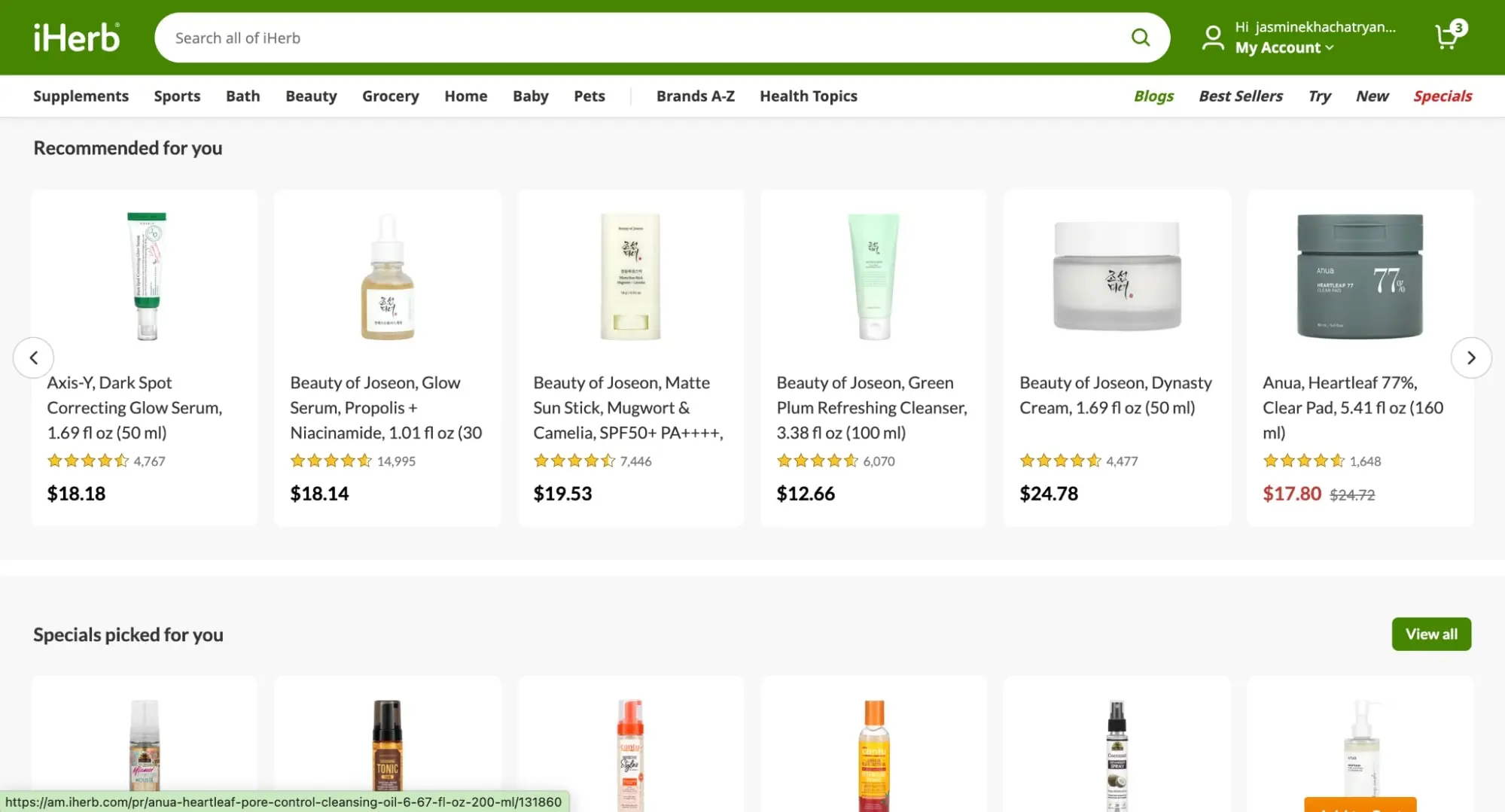Open Green Plum Refreshing Cleanser image
Image resolution: width=1505 pixels, height=812 pixels.
tap(873, 276)
